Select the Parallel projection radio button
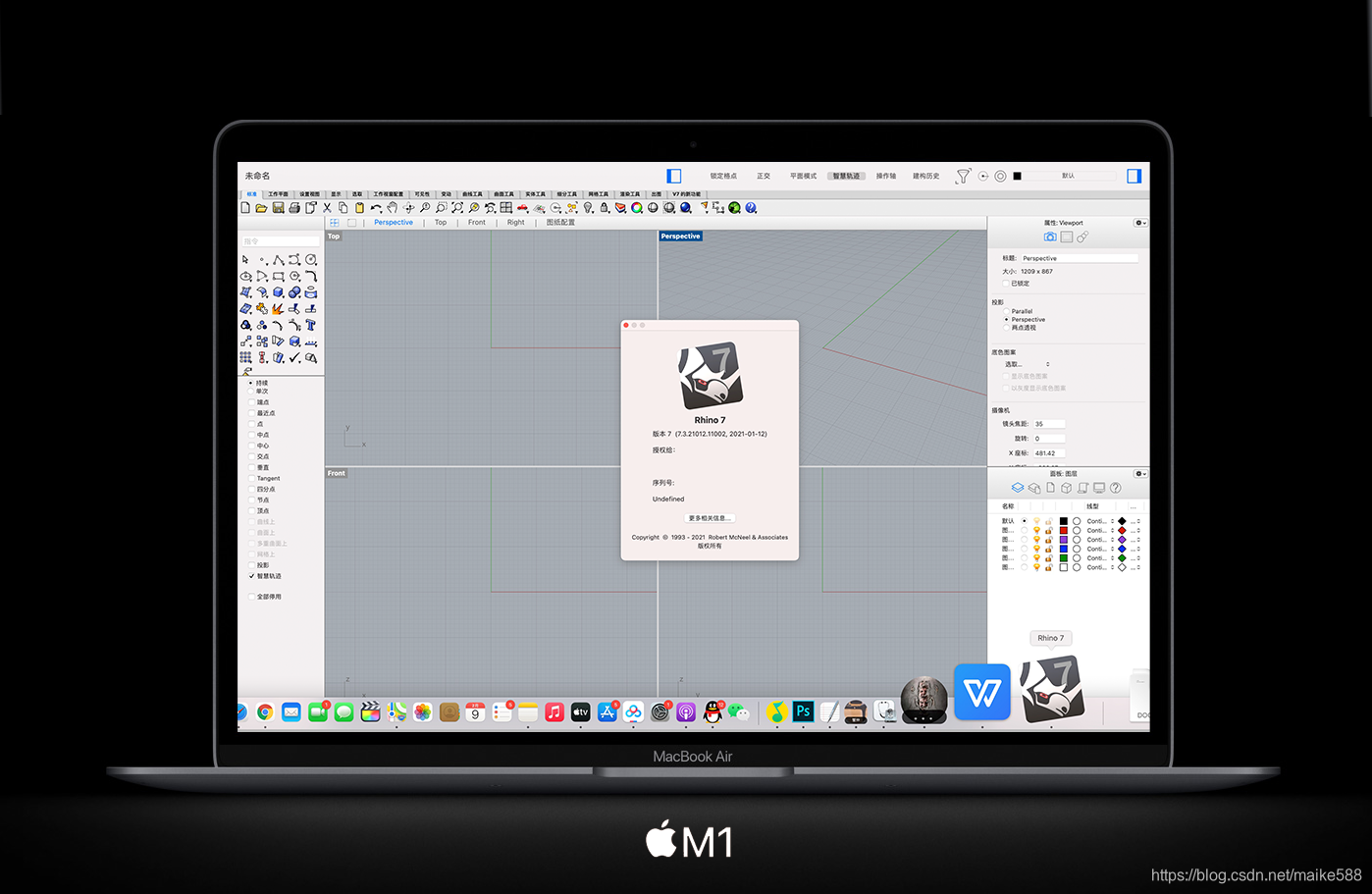Screen dimensions: 1372x894 tap(1007, 311)
